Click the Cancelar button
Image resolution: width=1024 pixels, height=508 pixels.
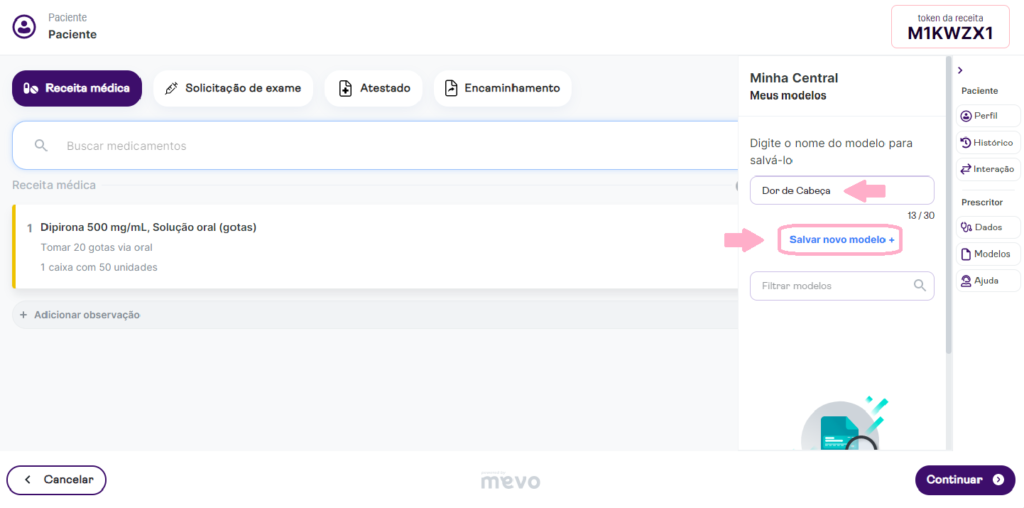click(x=56, y=480)
